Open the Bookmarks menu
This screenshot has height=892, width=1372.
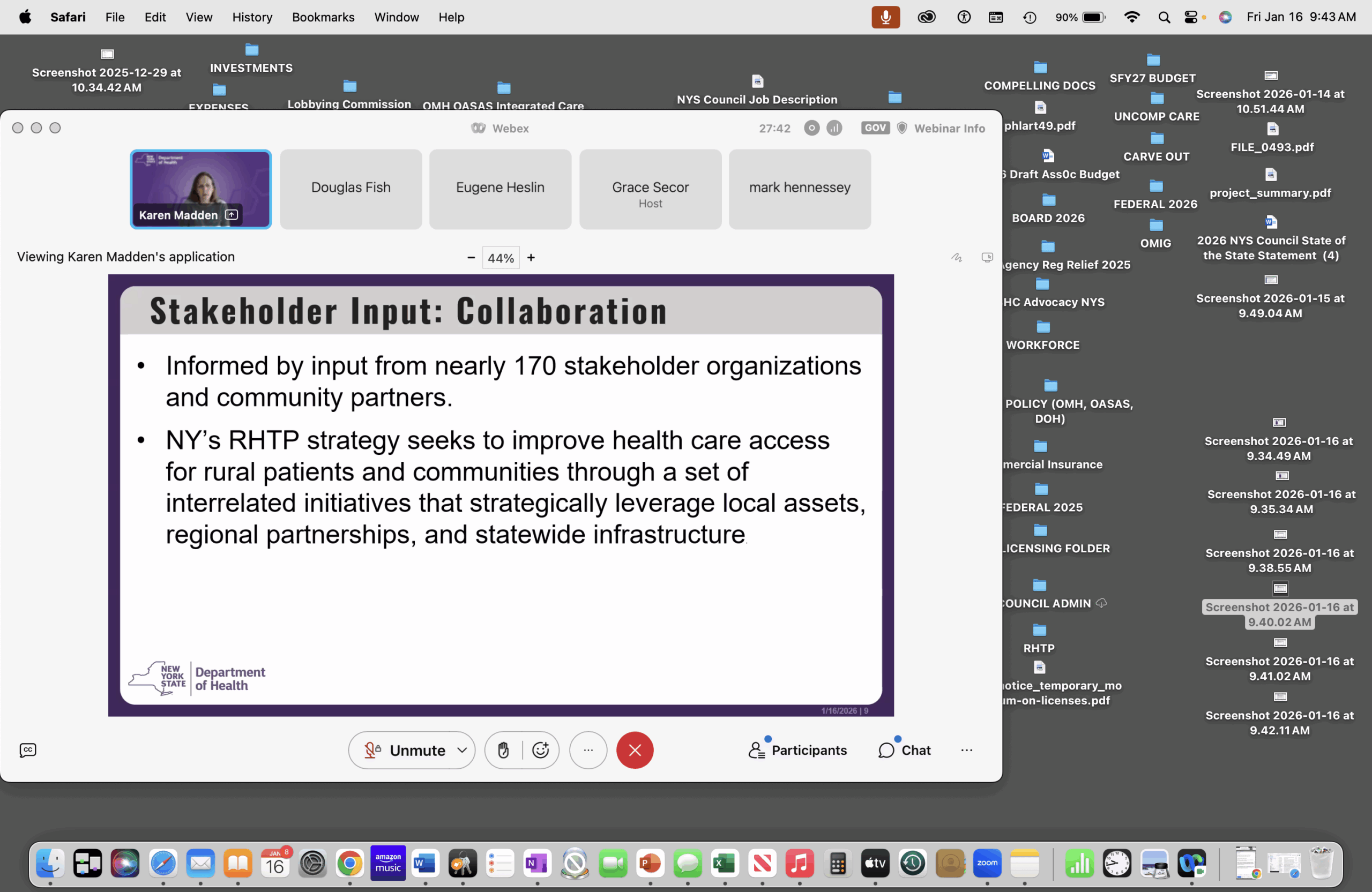(323, 17)
